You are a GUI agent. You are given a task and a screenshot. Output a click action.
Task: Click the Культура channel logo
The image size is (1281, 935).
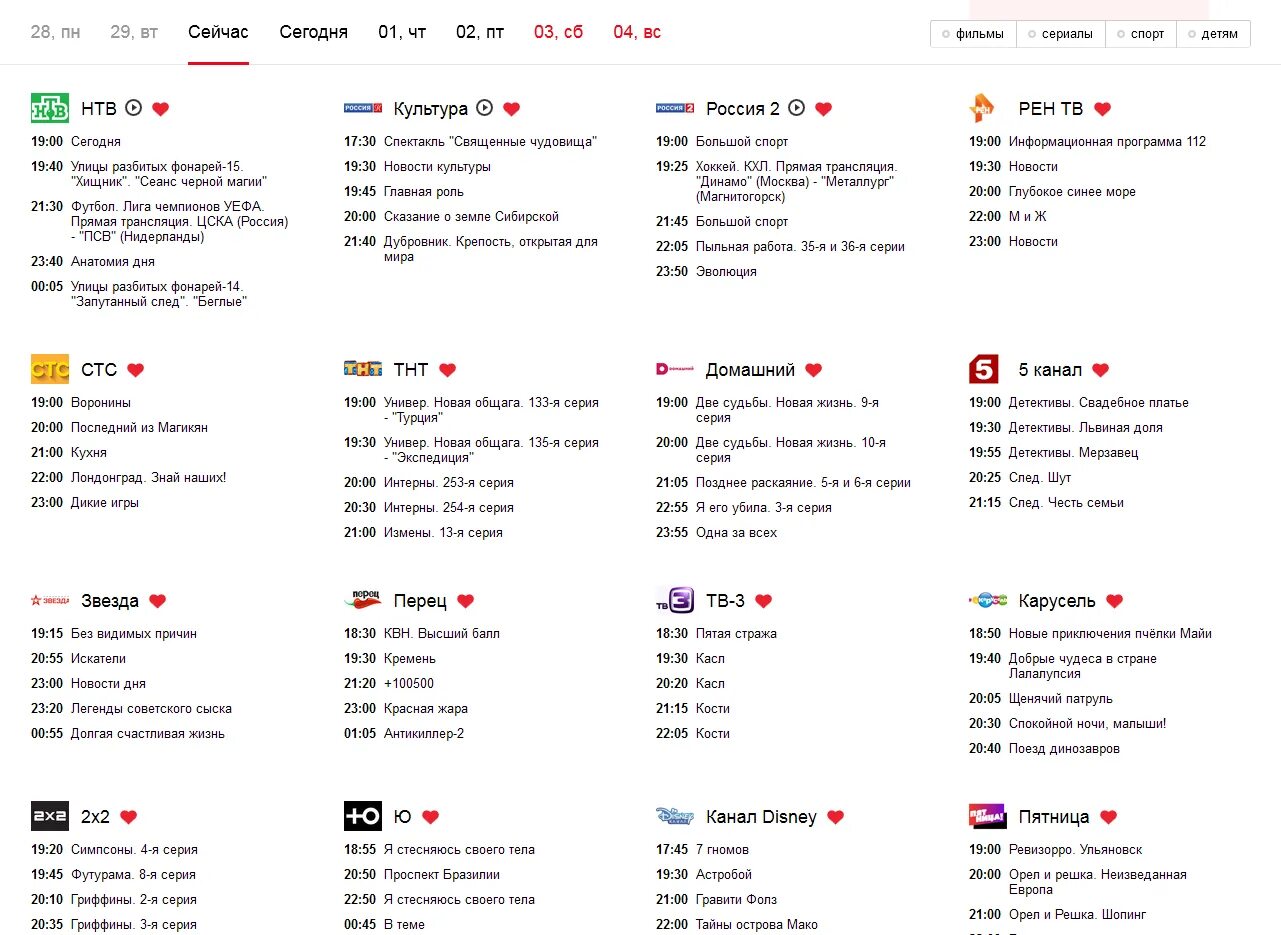coord(363,108)
